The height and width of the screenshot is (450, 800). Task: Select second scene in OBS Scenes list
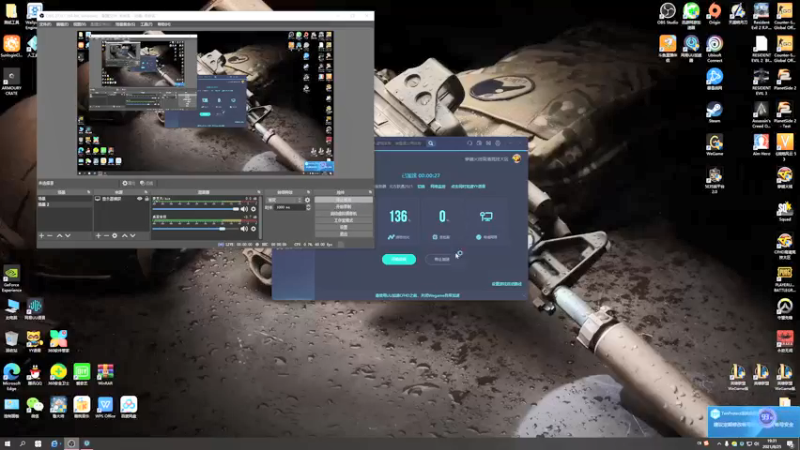(x=65, y=204)
